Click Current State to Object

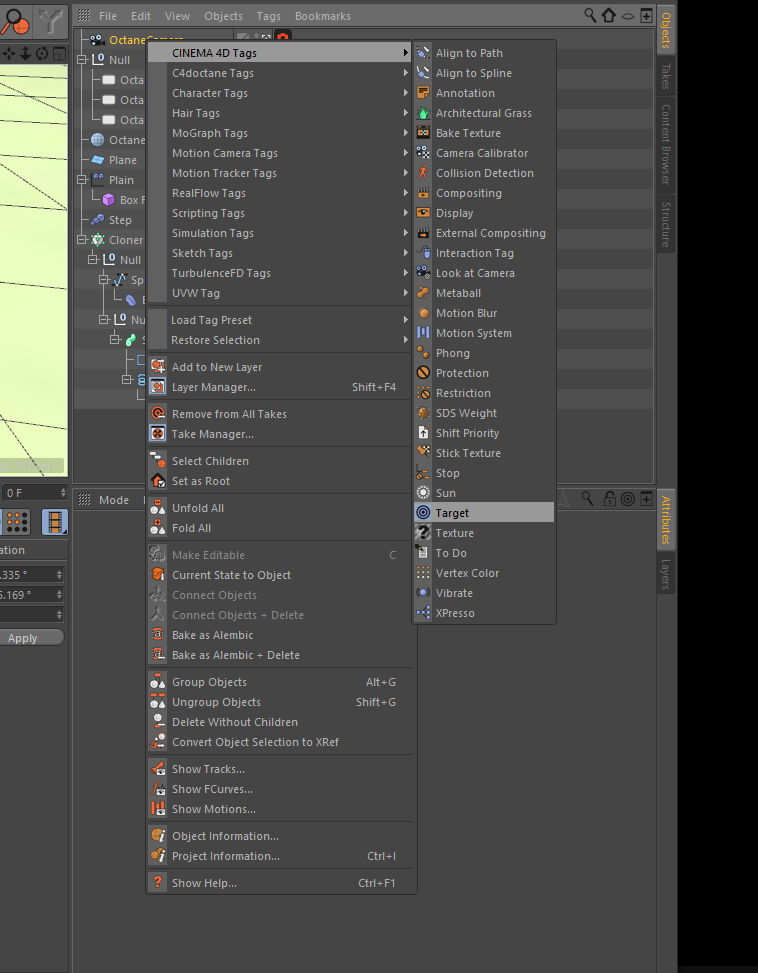[x=280, y=575]
